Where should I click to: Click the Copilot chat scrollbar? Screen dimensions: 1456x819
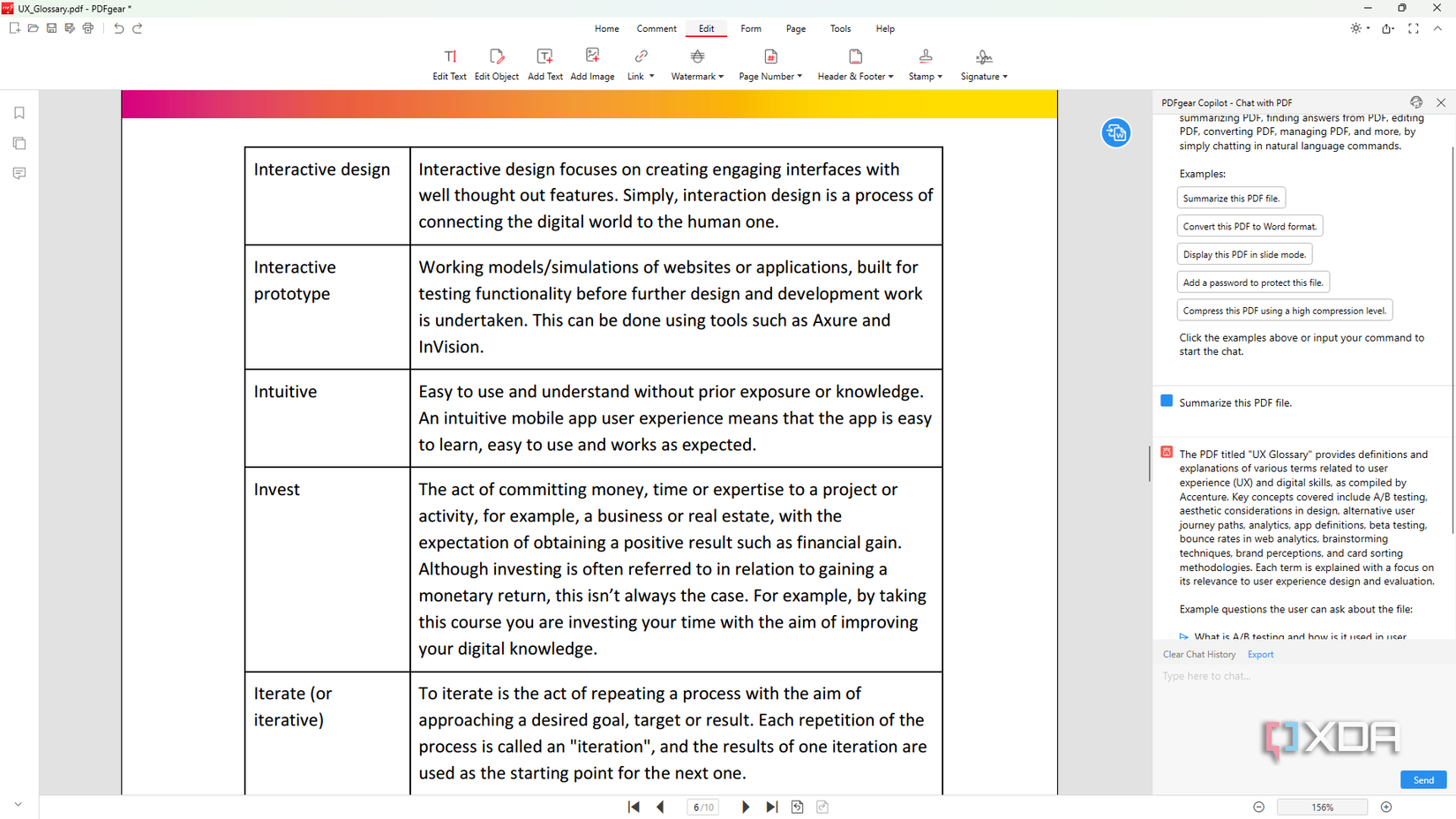point(1452,339)
